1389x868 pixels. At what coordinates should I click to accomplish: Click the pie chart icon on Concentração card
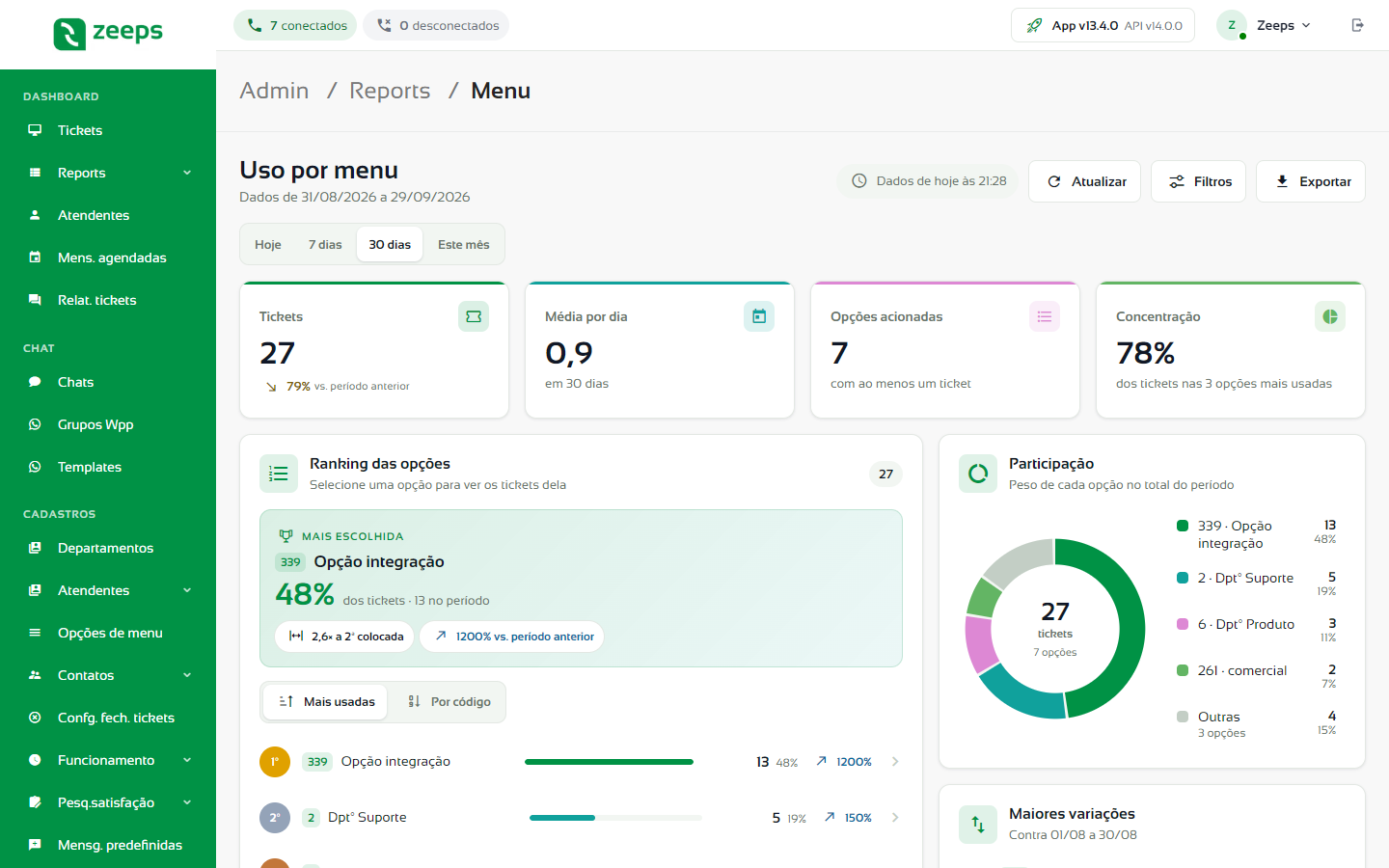1330,316
